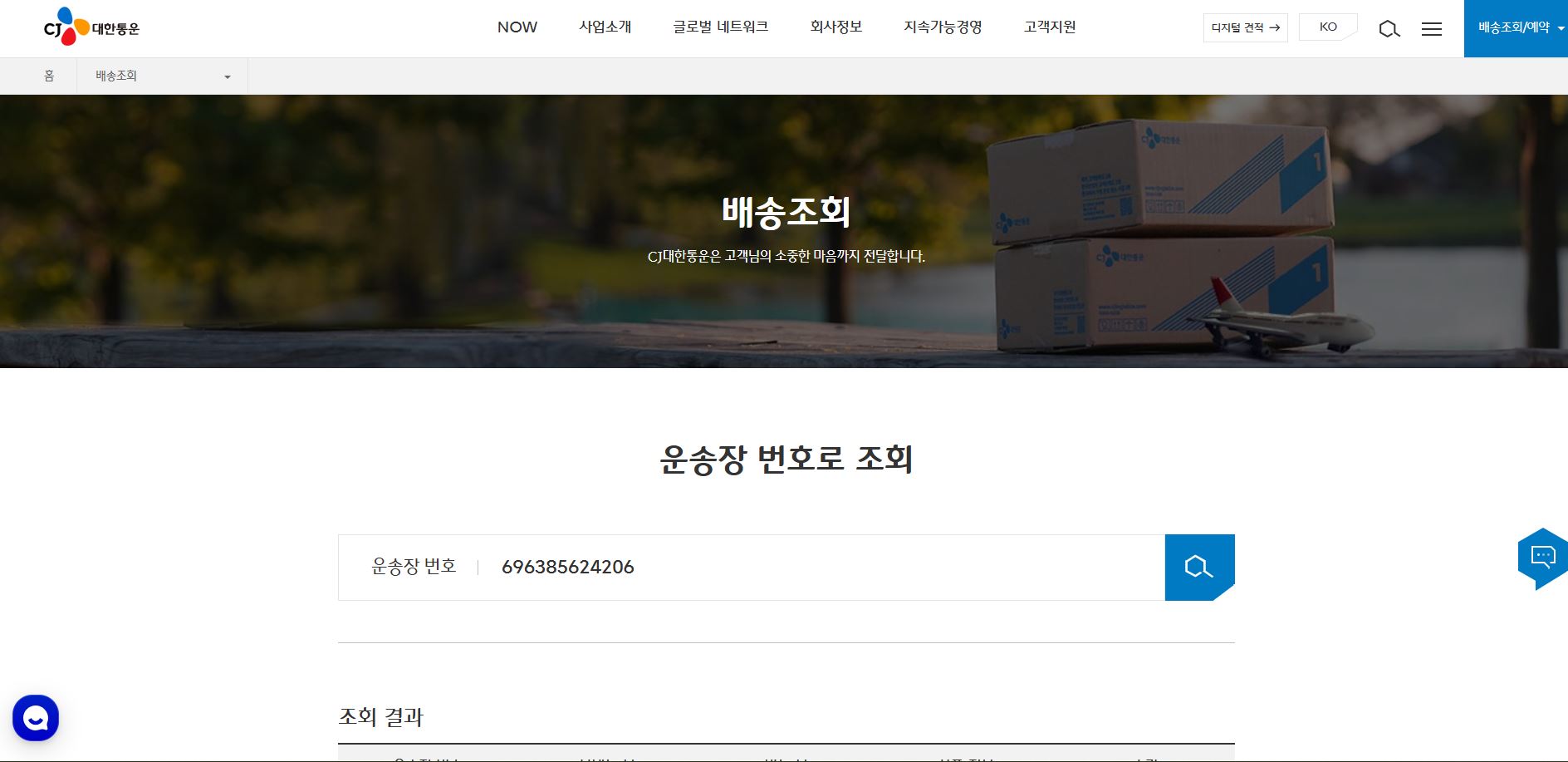Open the 사업소개 menu
1568x762 pixels.
pos(605,27)
